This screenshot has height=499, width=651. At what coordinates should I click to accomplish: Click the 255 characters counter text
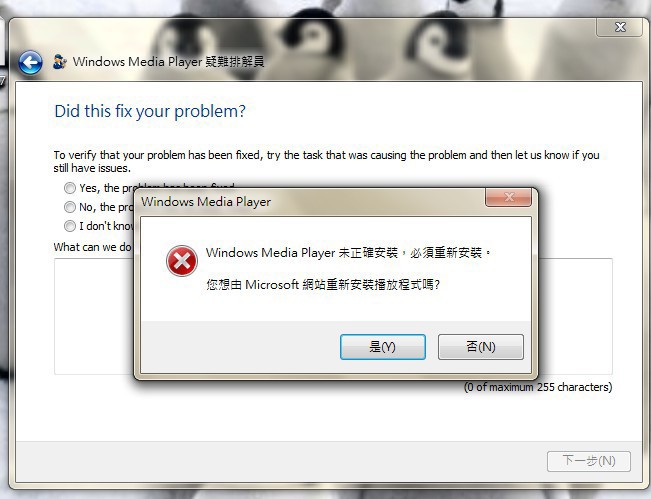[x=538, y=387]
